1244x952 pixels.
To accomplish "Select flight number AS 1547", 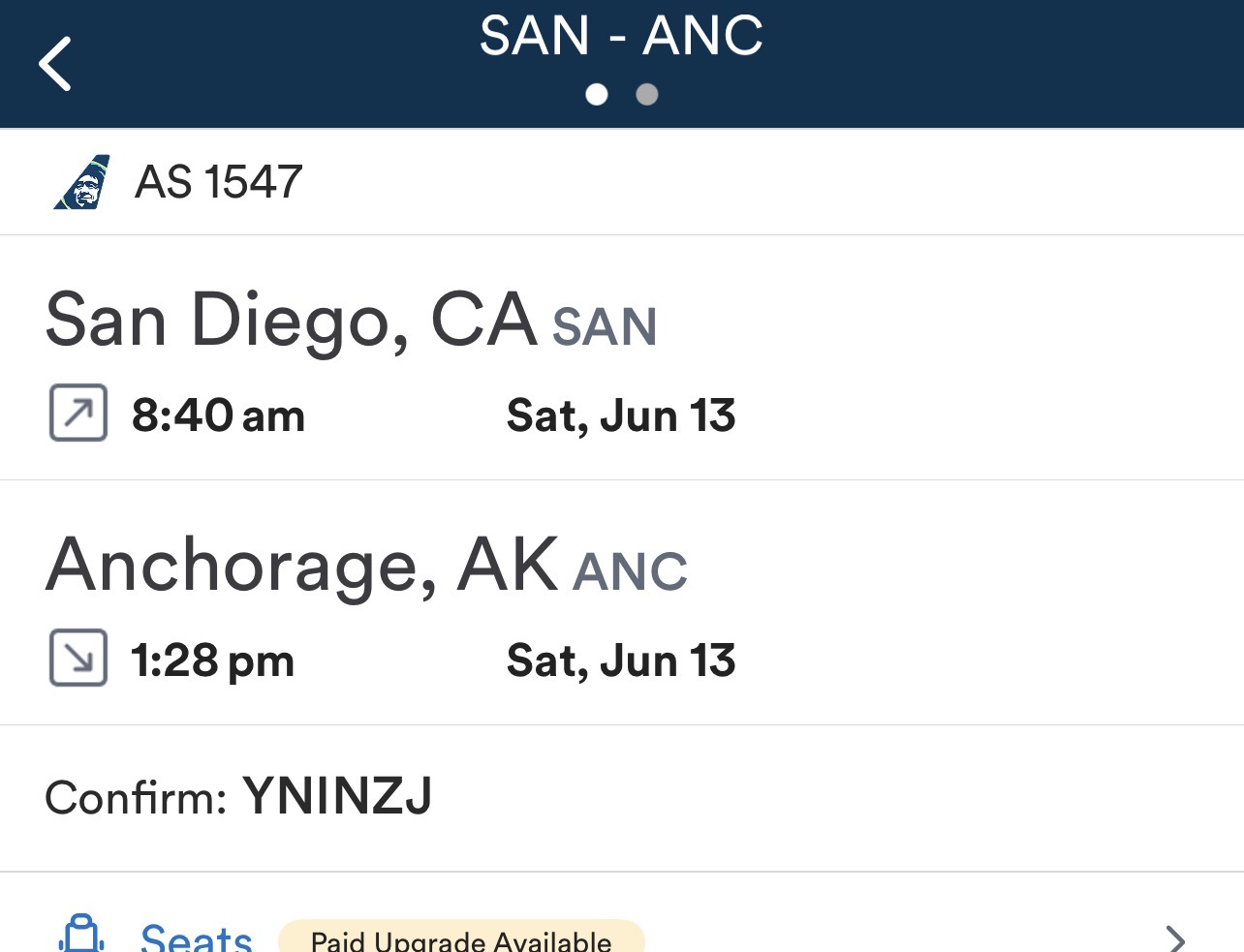I will coord(219,182).
